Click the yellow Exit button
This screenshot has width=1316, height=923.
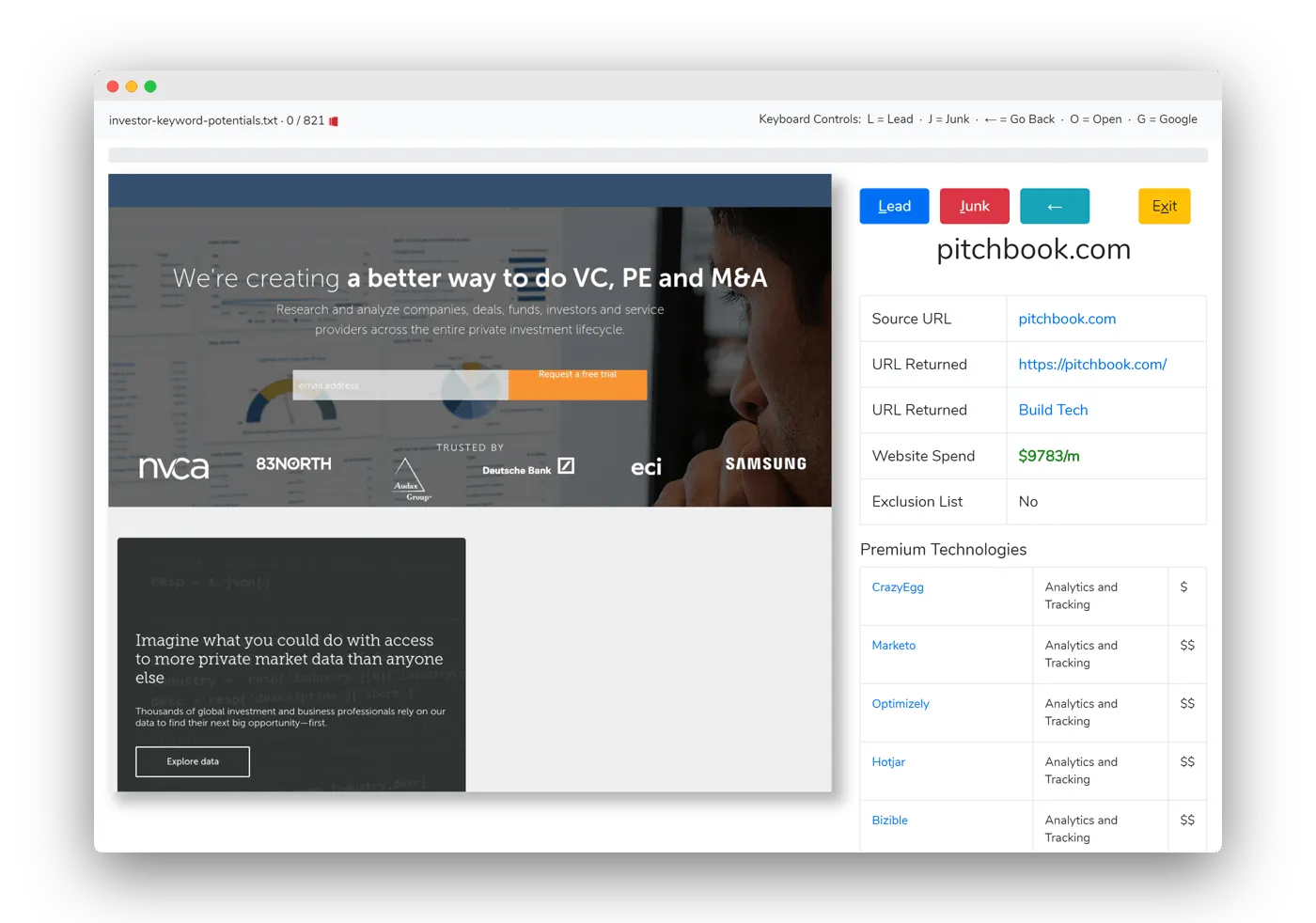point(1164,206)
